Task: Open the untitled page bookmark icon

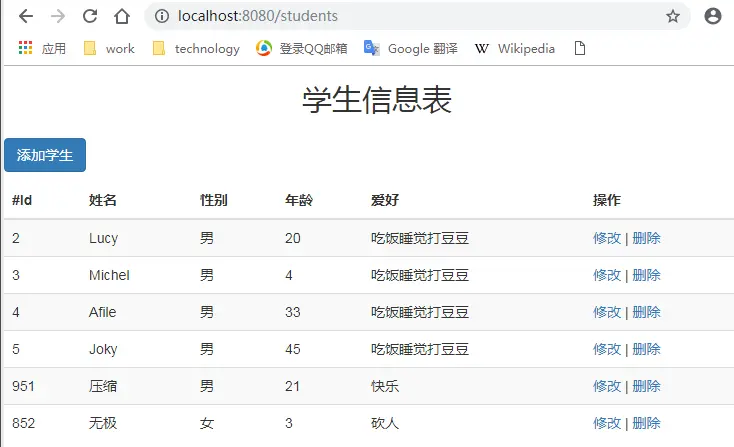Action: [x=580, y=48]
